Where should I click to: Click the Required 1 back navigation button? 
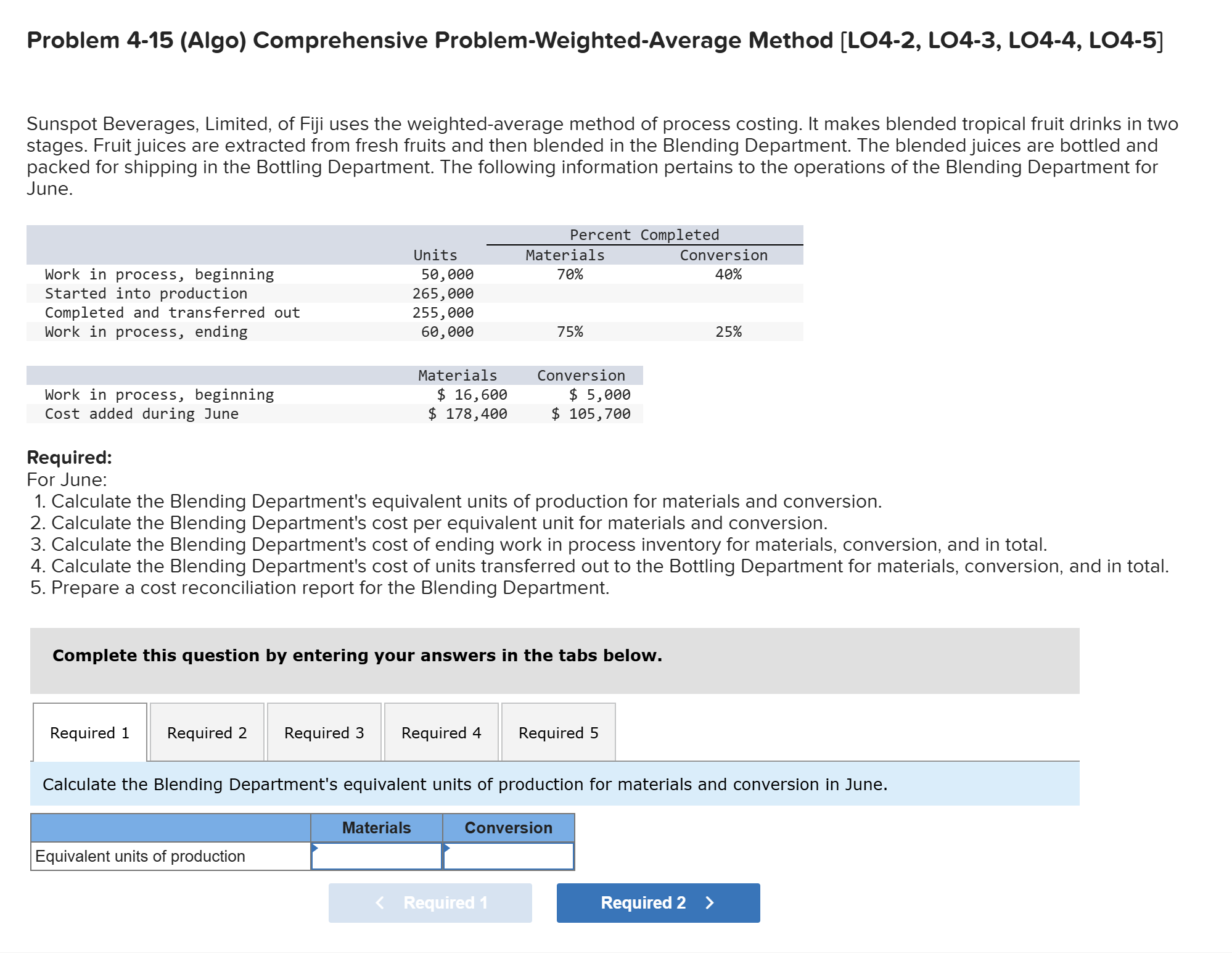pos(430,902)
